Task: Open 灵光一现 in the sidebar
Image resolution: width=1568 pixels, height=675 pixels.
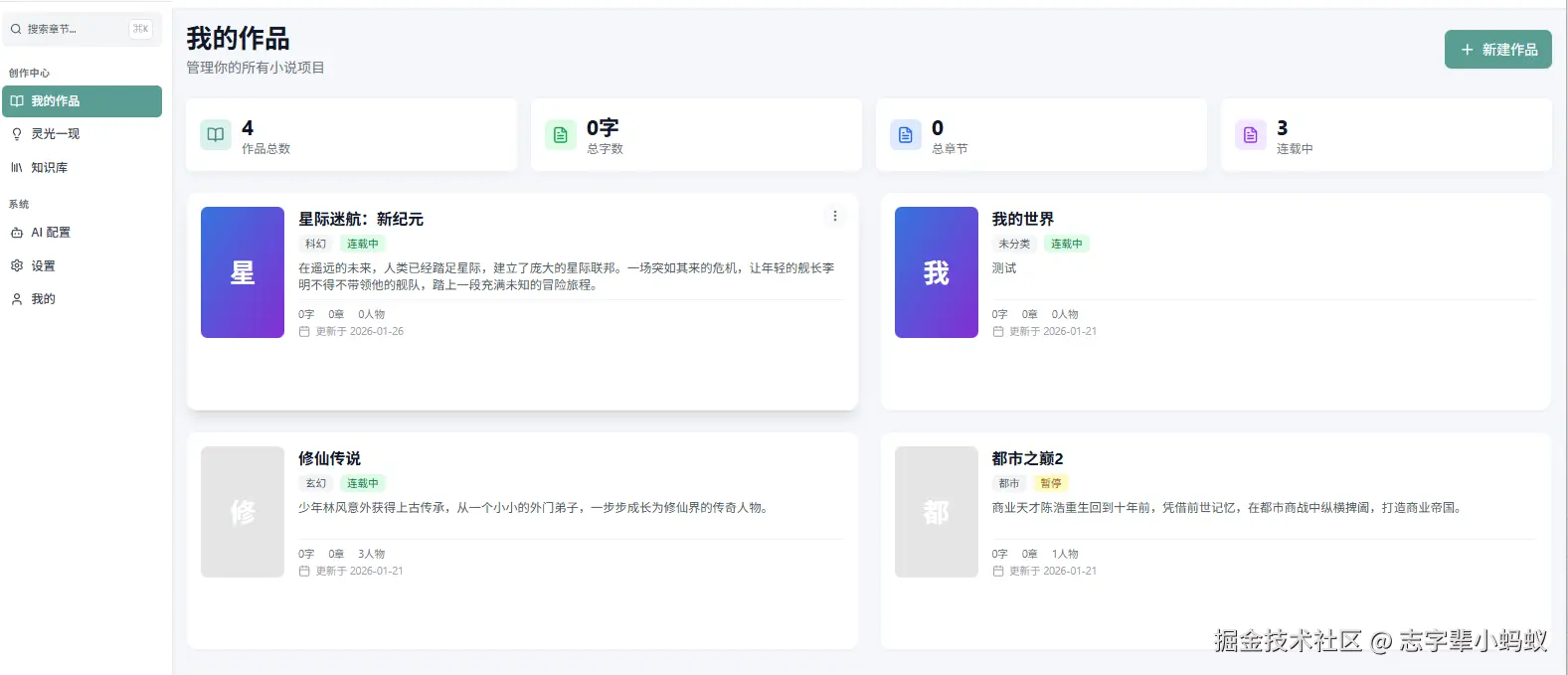Action: pyautogui.click(x=83, y=134)
